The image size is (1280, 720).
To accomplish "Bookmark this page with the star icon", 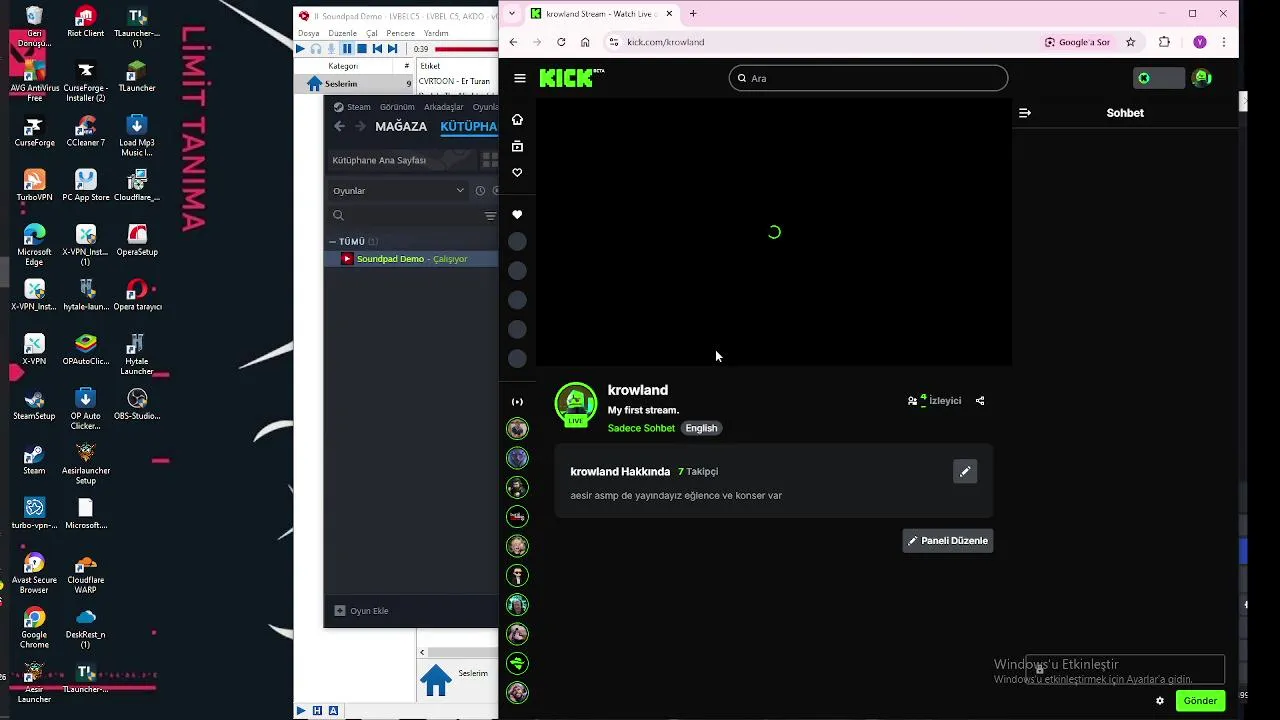I will click(x=1131, y=42).
